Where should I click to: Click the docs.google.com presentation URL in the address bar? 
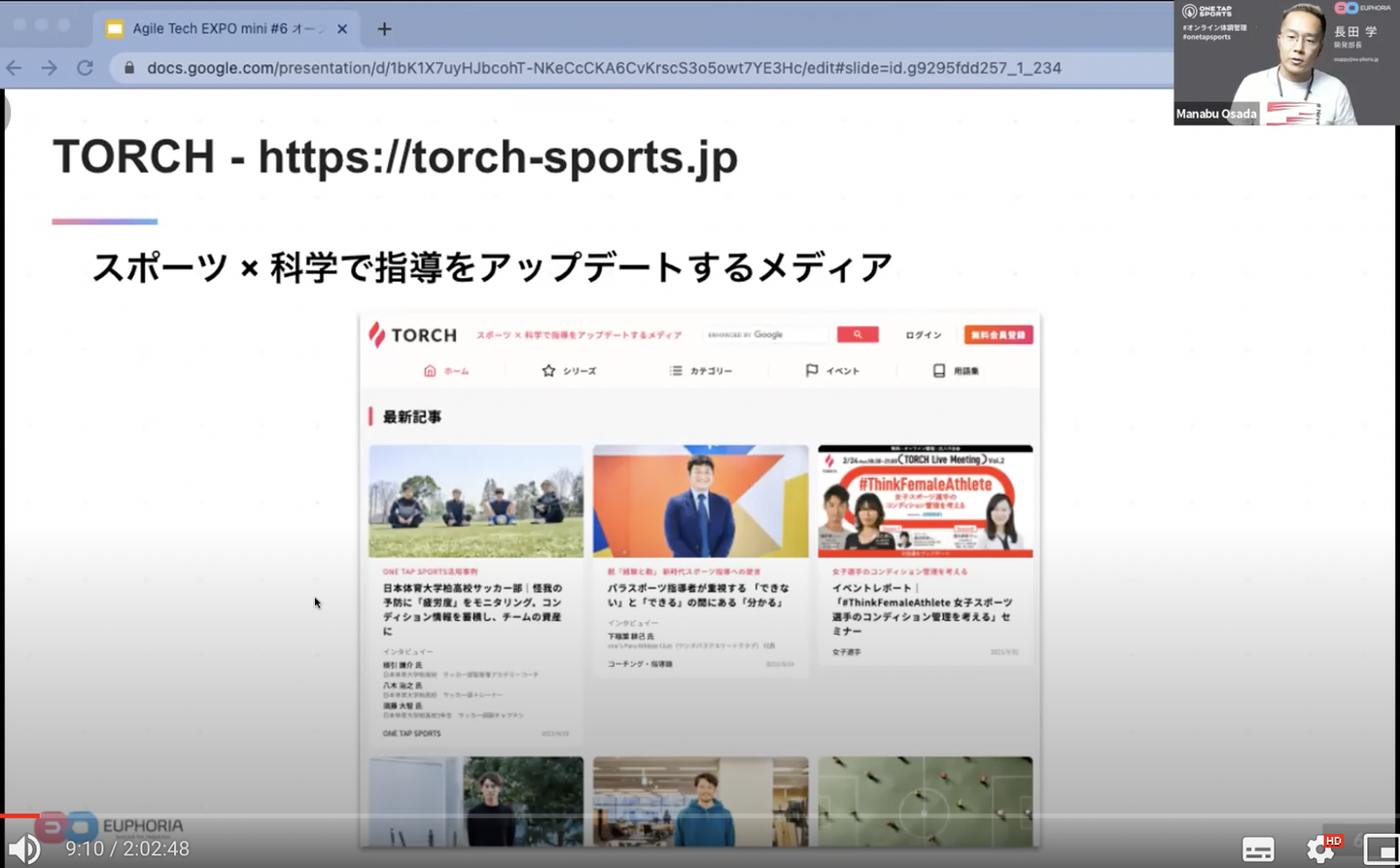pos(604,68)
